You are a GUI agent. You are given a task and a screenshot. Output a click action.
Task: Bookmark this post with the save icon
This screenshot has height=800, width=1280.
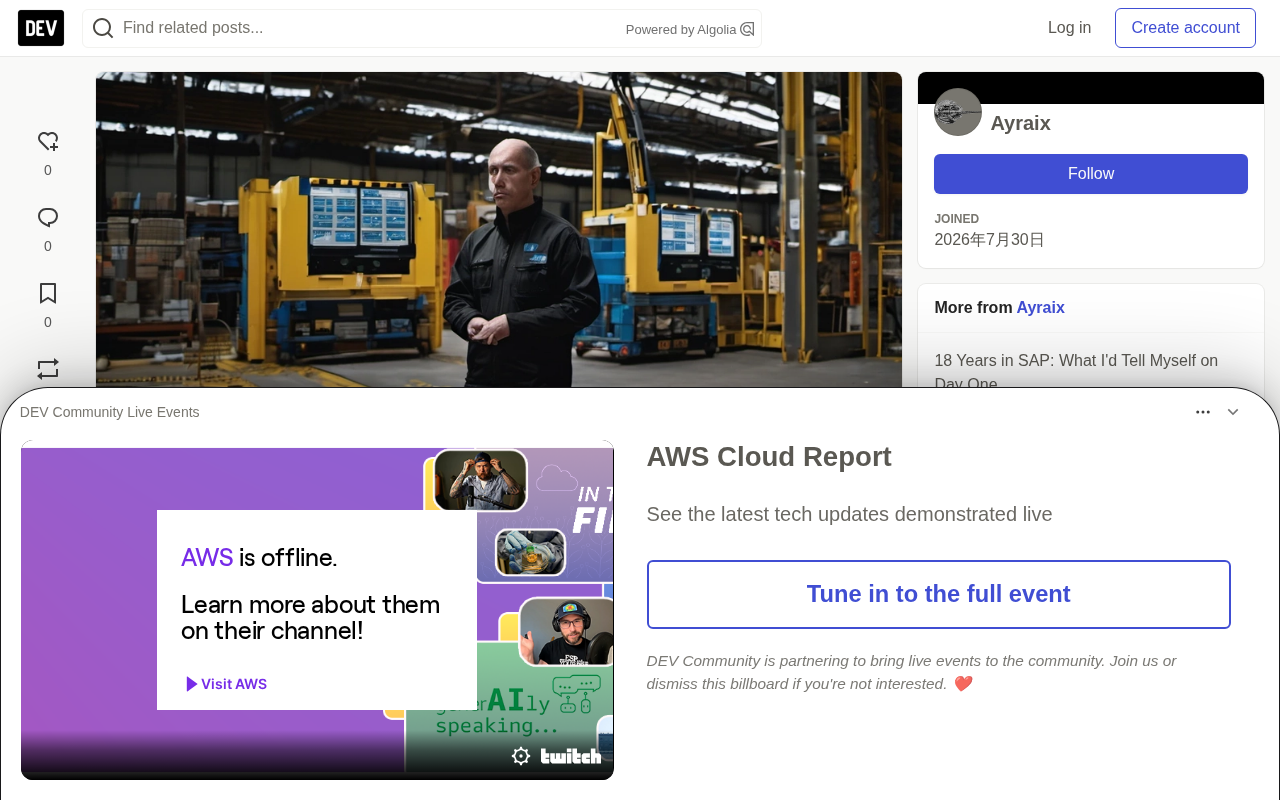[48, 294]
